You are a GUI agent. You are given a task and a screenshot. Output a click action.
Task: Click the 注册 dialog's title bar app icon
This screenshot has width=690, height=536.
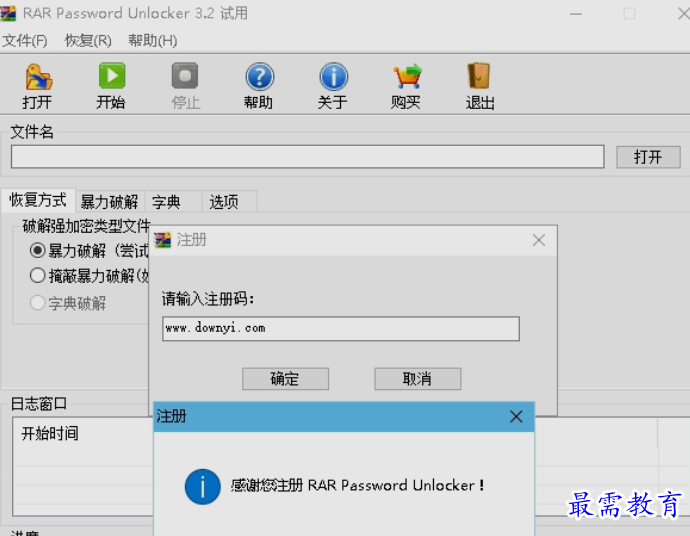point(162,240)
